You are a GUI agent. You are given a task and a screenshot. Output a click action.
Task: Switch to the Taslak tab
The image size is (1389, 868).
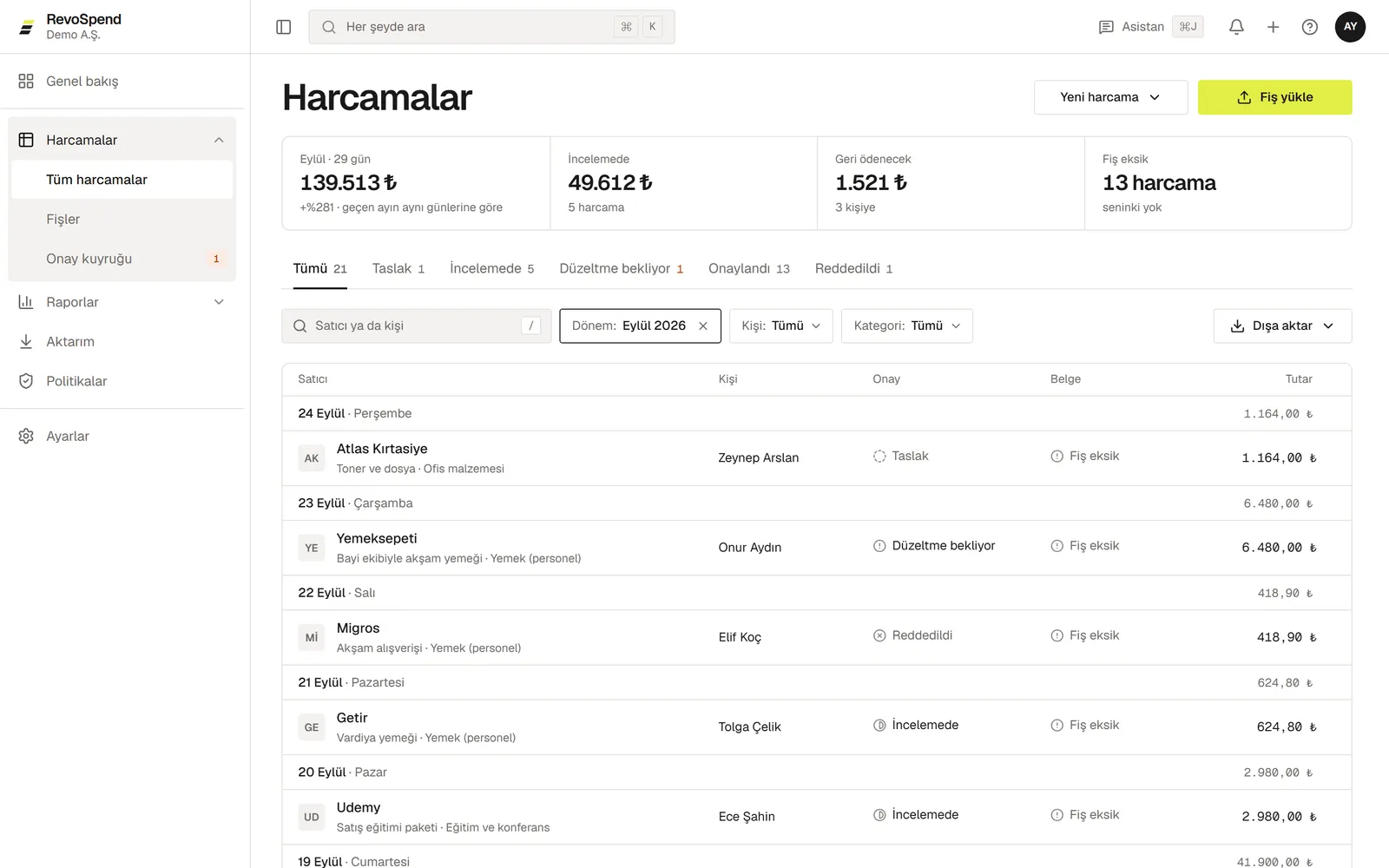pos(398,268)
